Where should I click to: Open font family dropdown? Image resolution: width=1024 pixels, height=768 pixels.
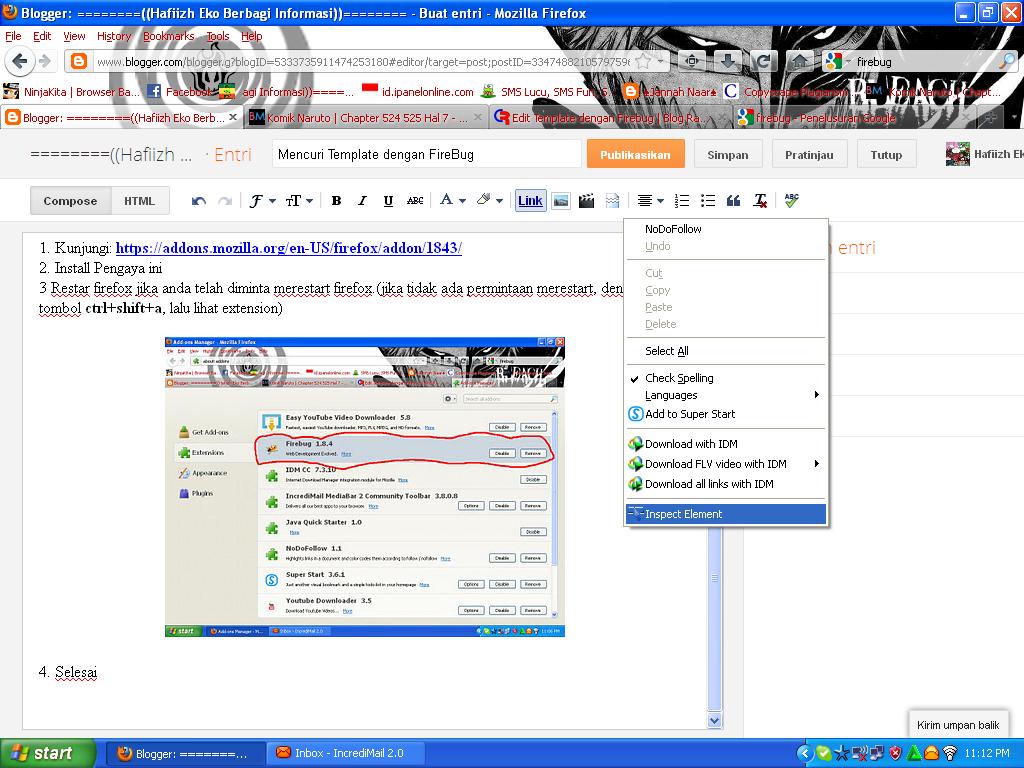[263, 201]
